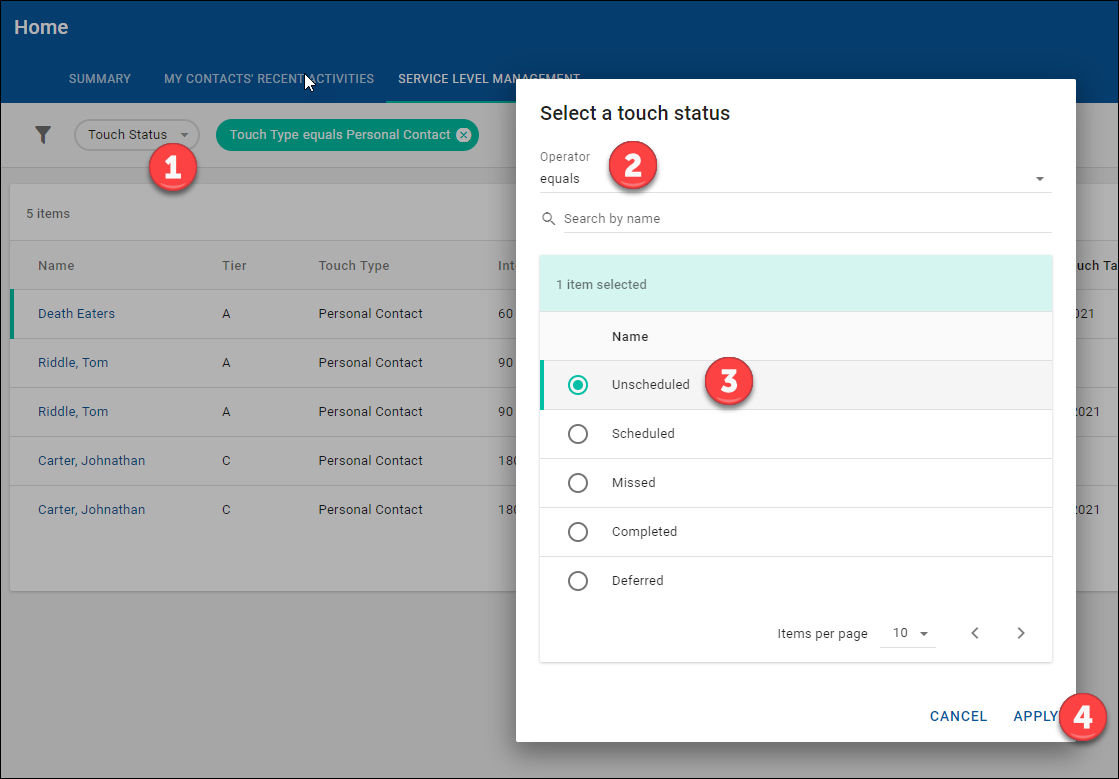Click the '1 item selected' banner

(796, 284)
